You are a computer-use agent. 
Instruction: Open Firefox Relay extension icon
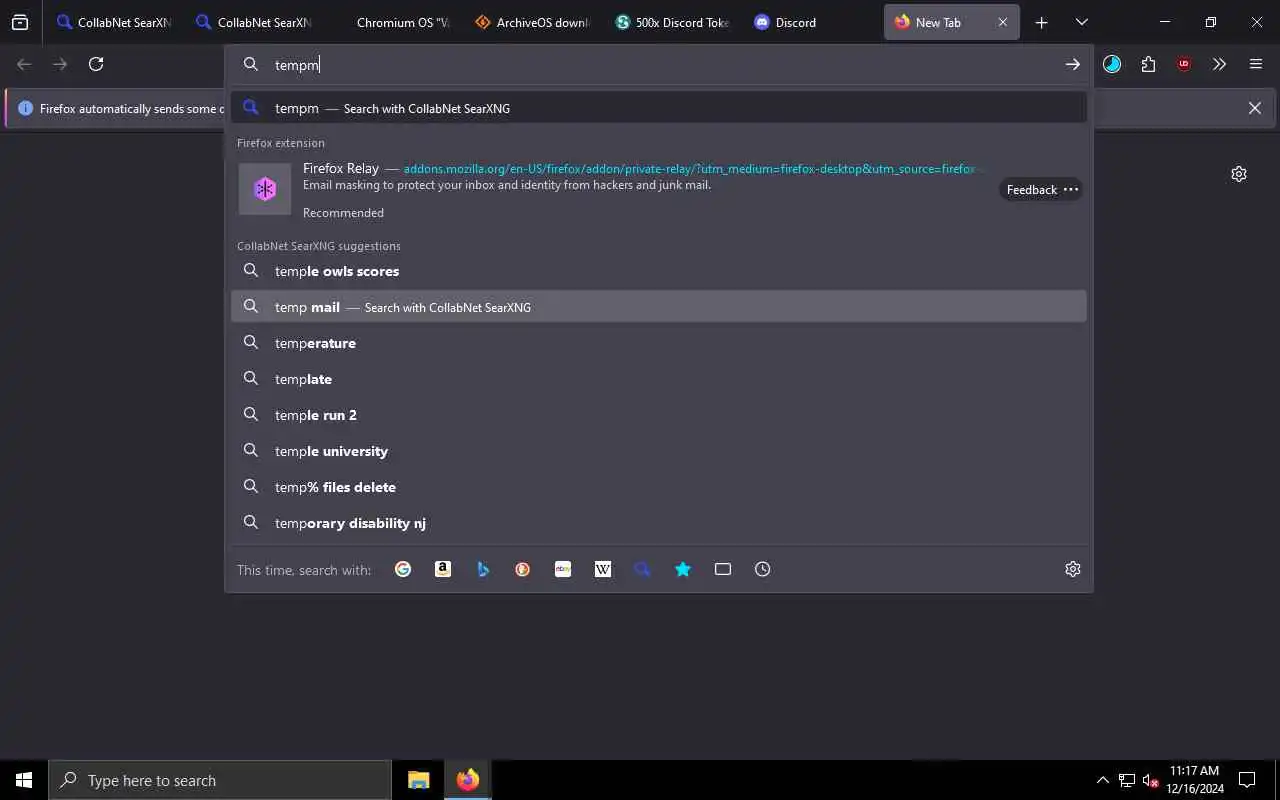tap(265, 189)
